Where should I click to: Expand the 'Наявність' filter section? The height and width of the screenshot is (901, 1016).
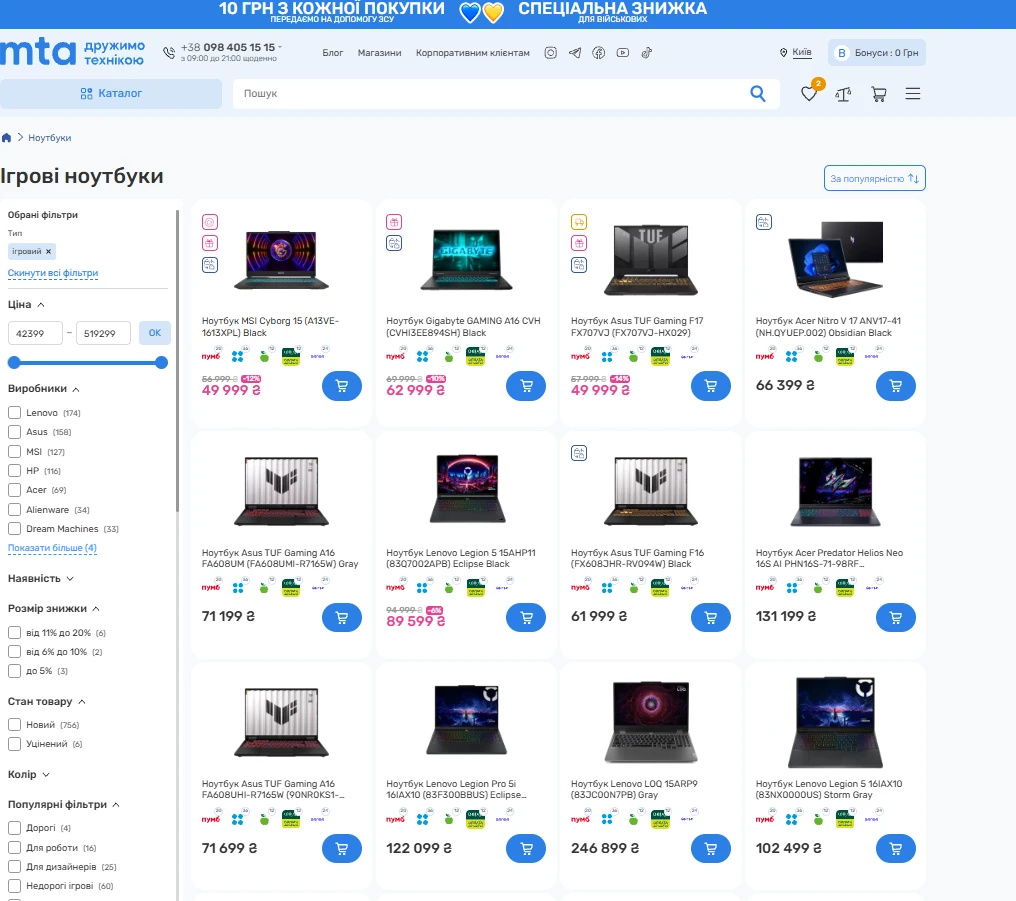point(41,578)
